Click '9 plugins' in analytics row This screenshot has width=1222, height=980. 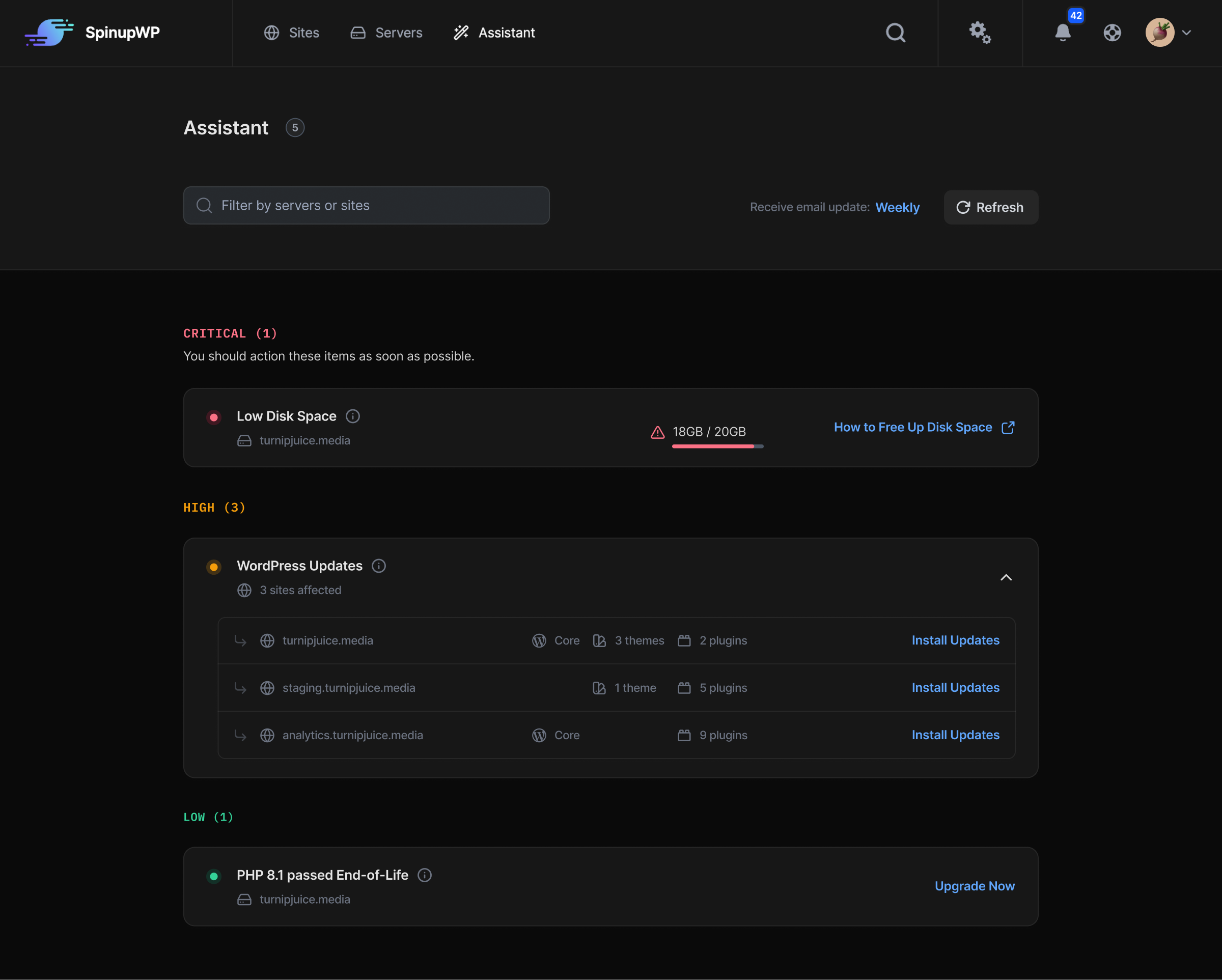pos(723,735)
